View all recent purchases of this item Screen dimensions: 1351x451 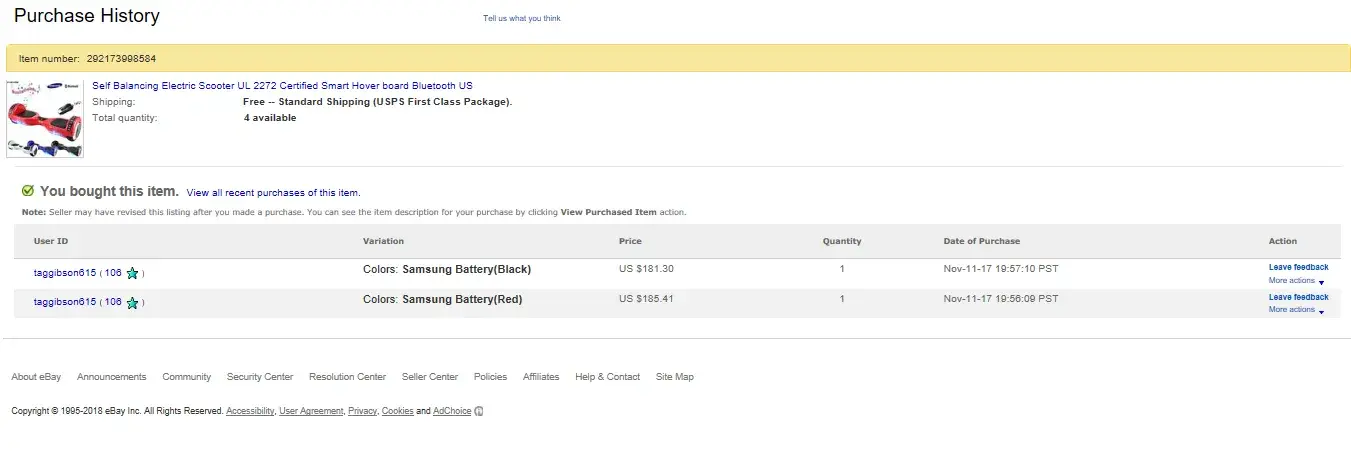click(x=273, y=193)
